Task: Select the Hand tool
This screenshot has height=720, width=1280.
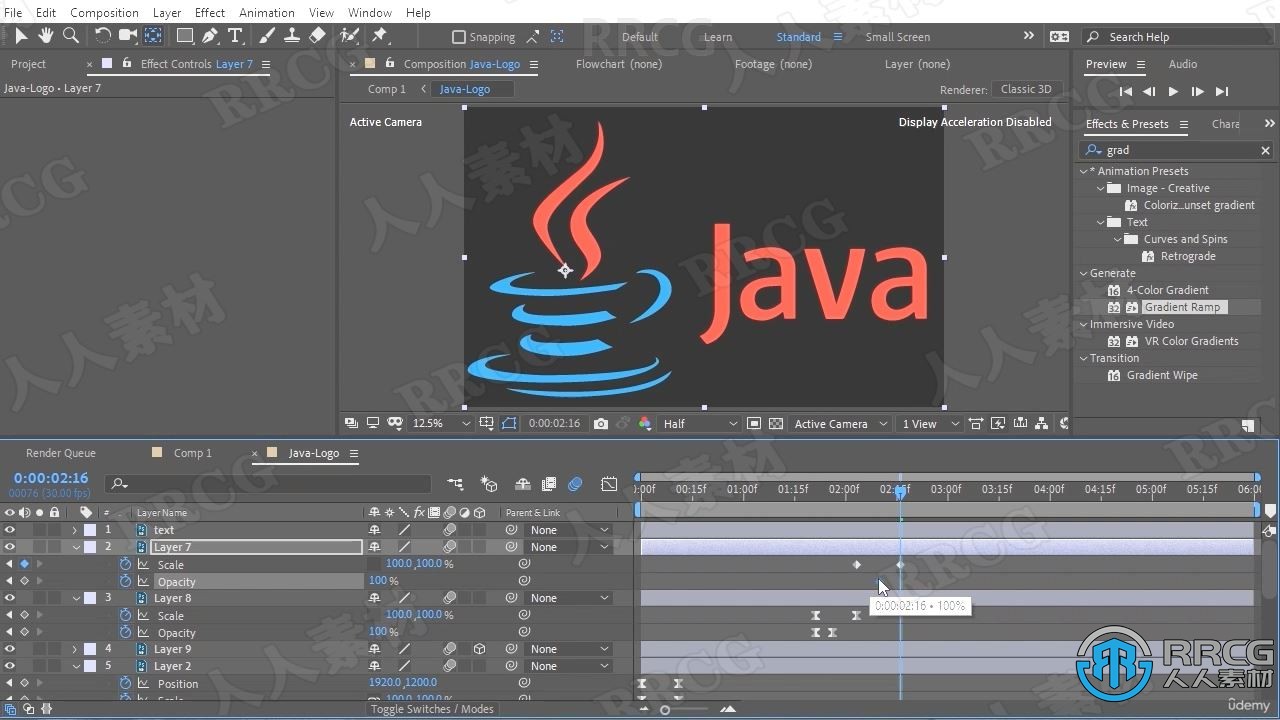Action: coord(45,36)
